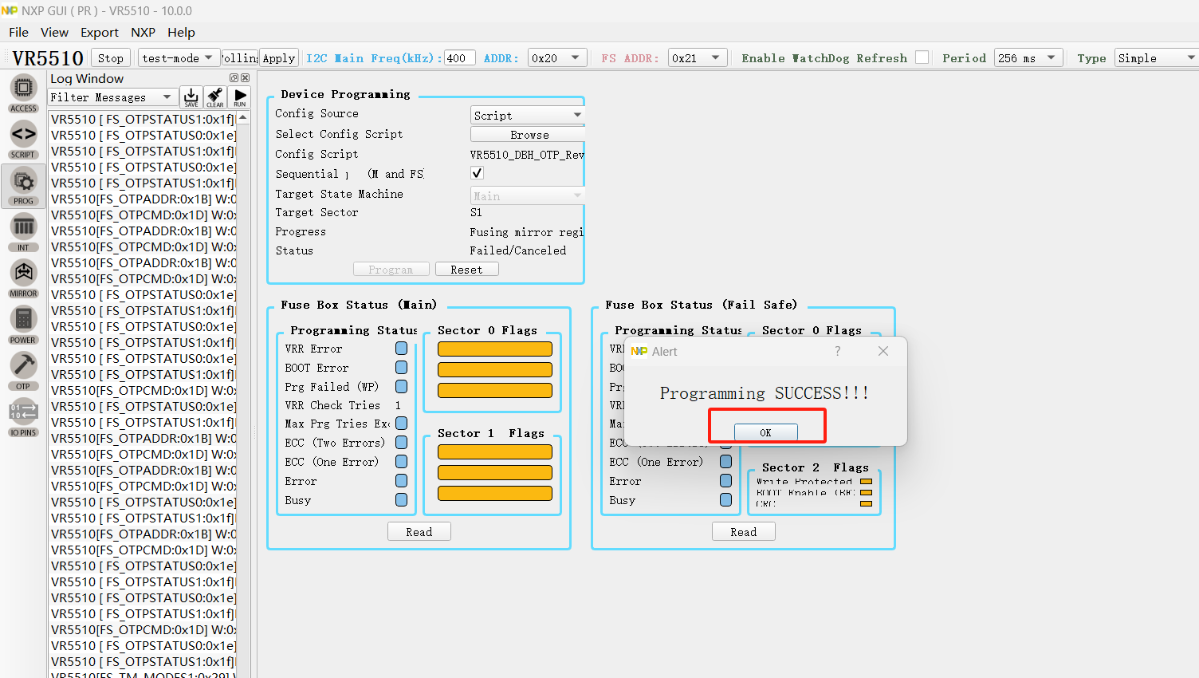Image resolution: width=1199 pixels, height=678 pixels.
Task: Open the Filter Messages dropdown
Action: click(112, 97)
